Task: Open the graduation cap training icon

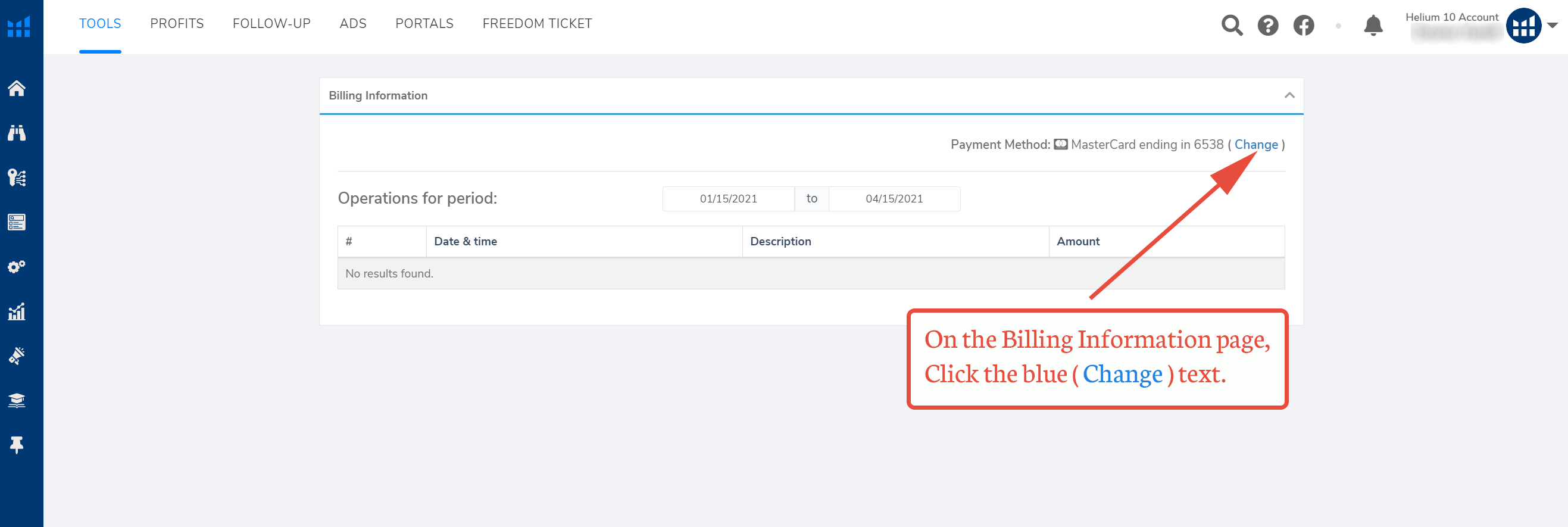Action: coord(17,400)
